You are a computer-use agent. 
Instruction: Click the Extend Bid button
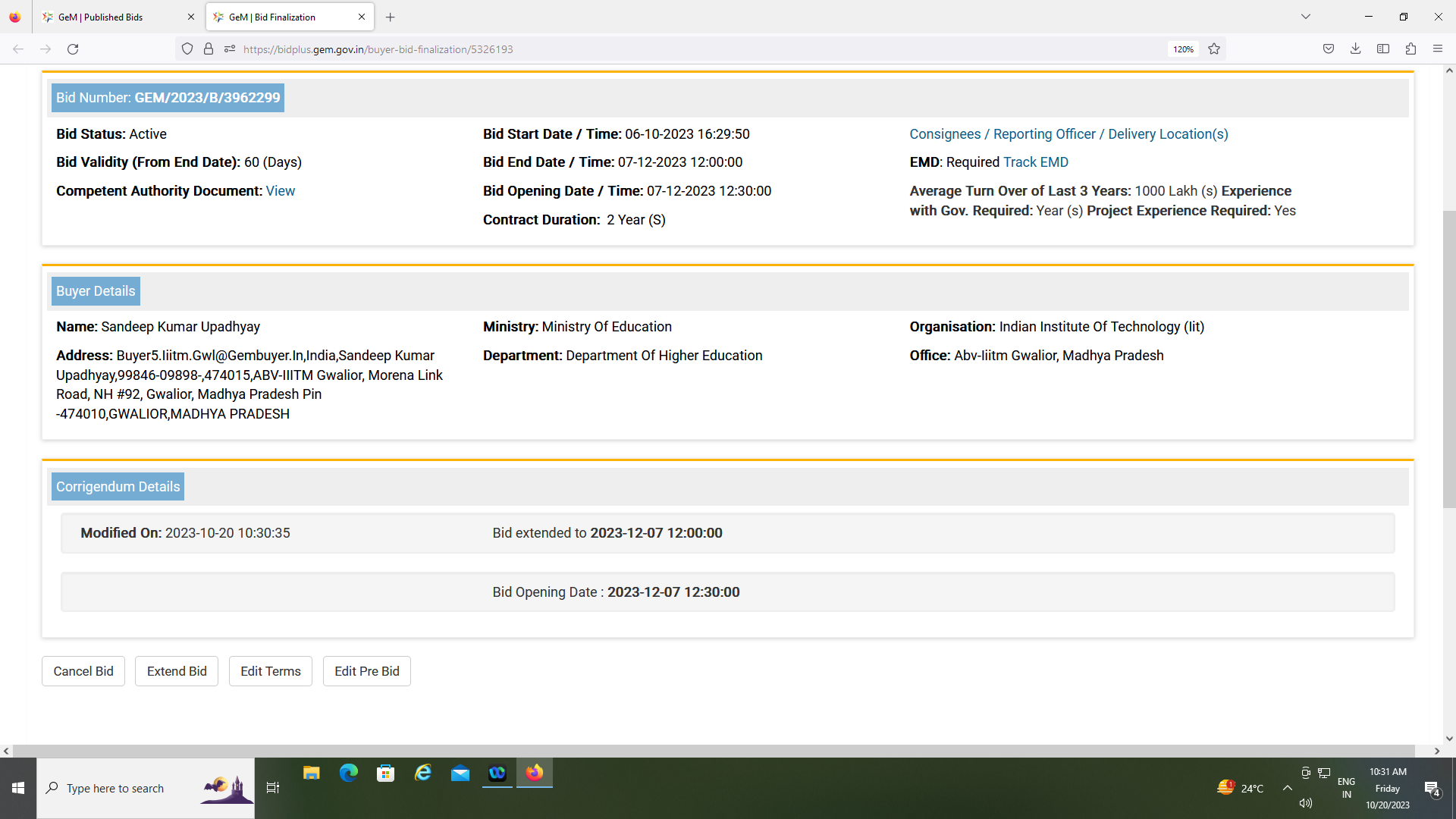click(x=177, y=671)
